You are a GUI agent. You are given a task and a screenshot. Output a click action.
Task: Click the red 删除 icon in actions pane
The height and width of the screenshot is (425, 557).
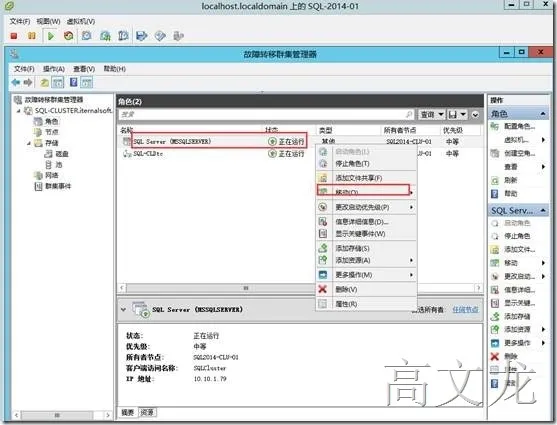click(x=494, y=356)
